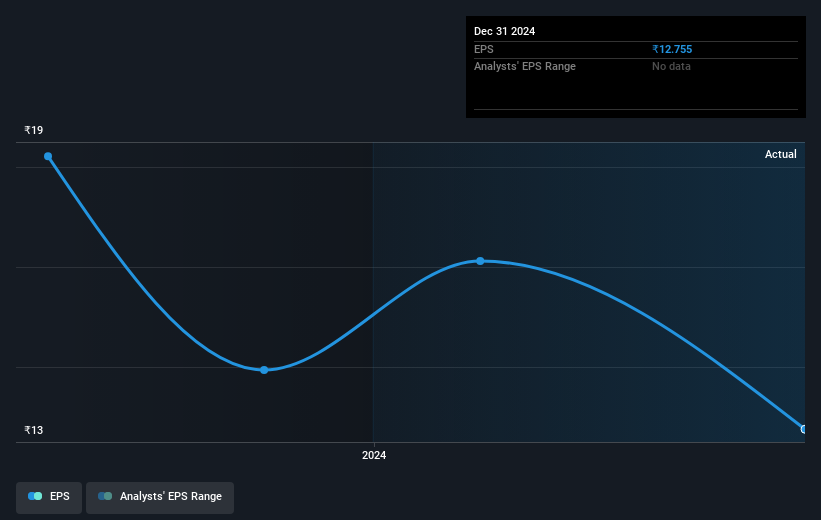The height and width of the screenshot is (520, 821).
Task: Click the 'EPS' row label in tooltip
Action: point(484,49)
